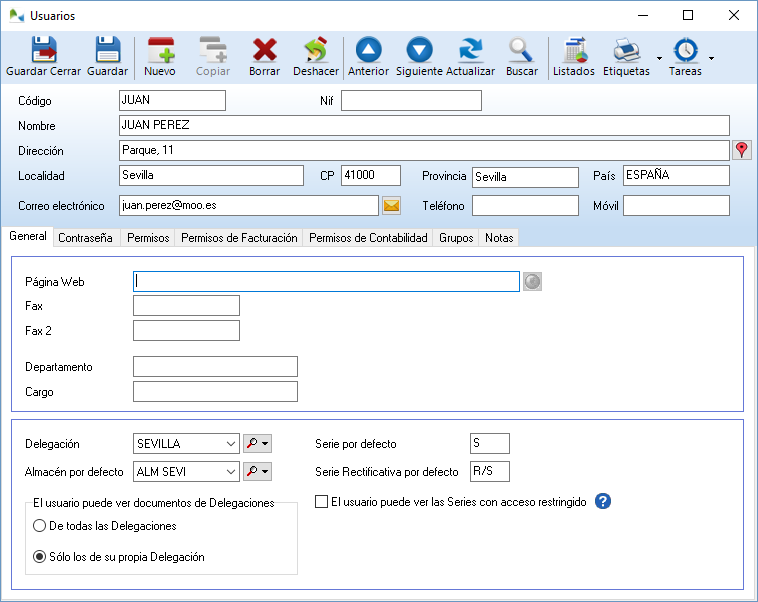Open help for restricted Series access
758x602 pixels.
(603, 502)
